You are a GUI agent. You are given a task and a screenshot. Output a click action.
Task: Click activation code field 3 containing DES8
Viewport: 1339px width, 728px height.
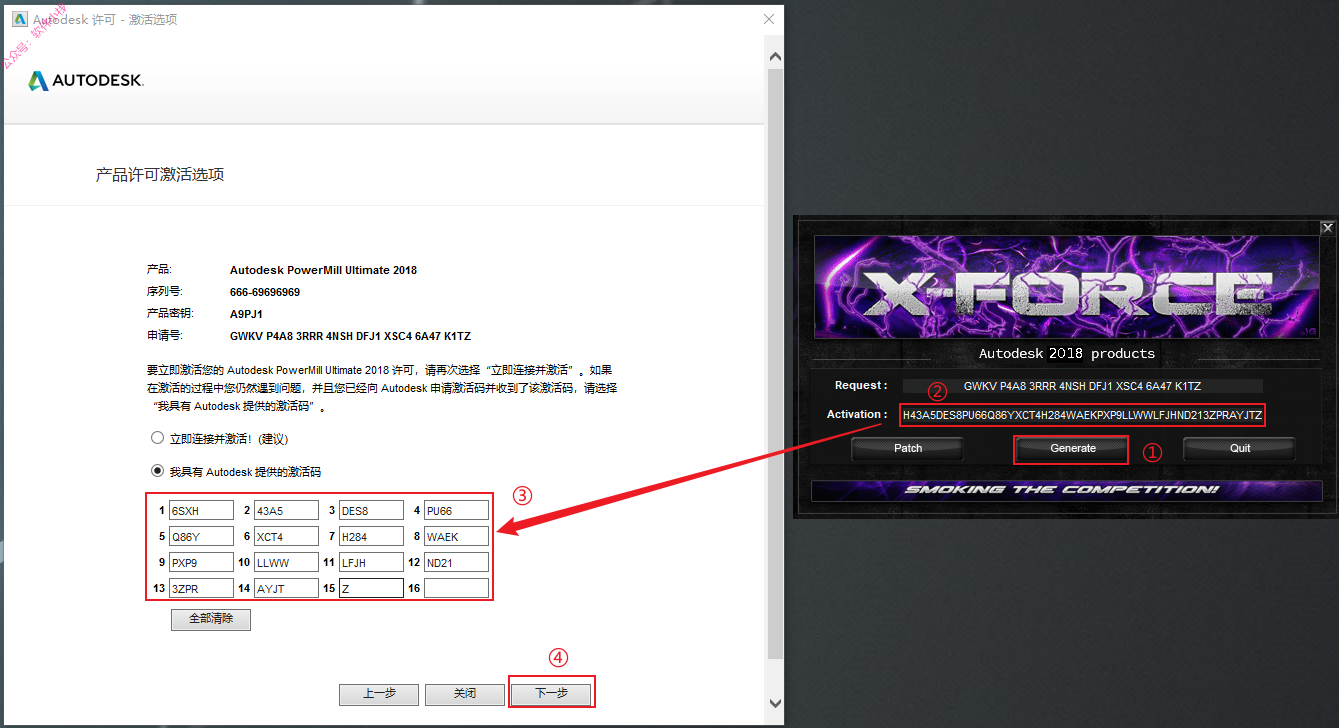[x=371, y=510]
